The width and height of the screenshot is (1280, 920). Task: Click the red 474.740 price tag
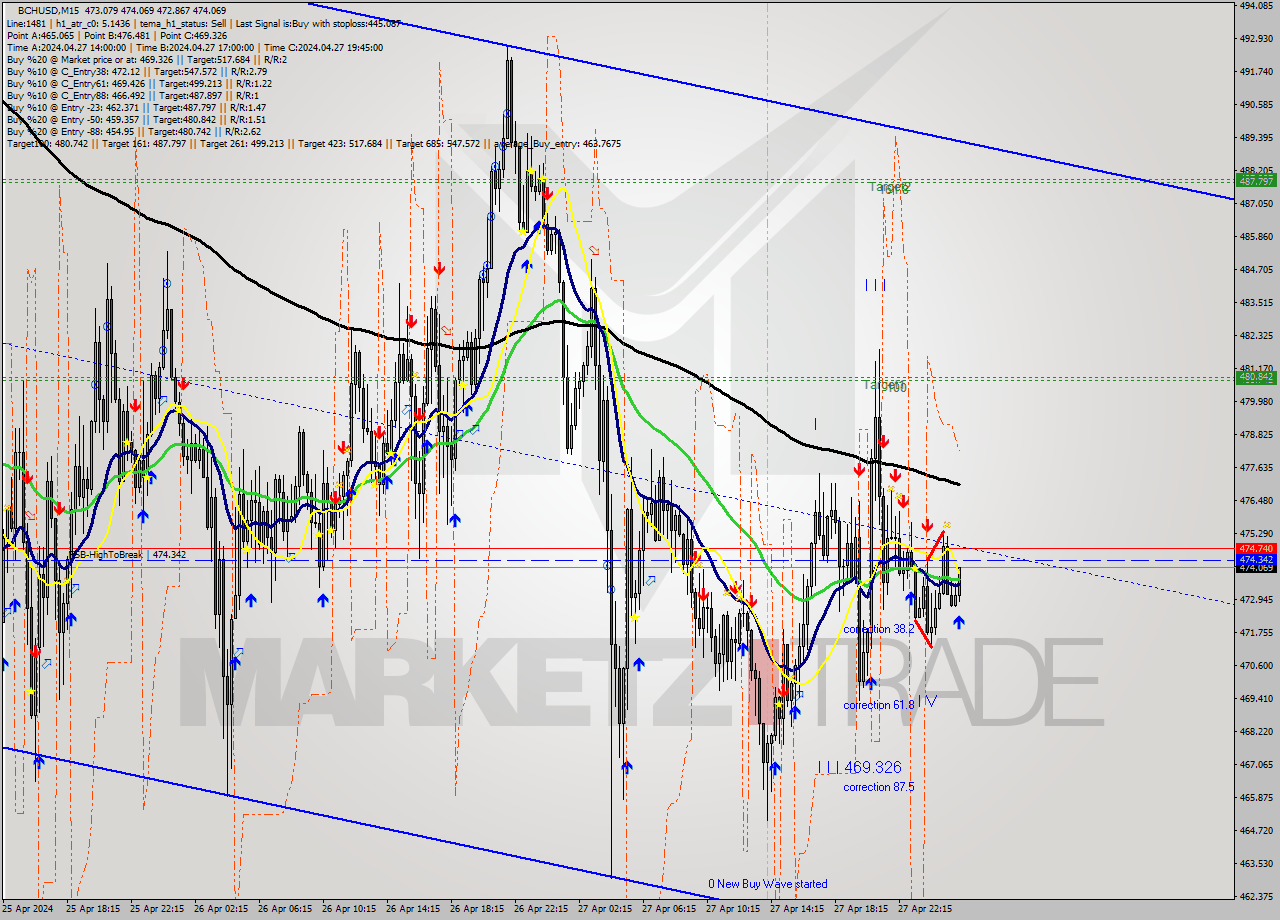(1256, 549)
